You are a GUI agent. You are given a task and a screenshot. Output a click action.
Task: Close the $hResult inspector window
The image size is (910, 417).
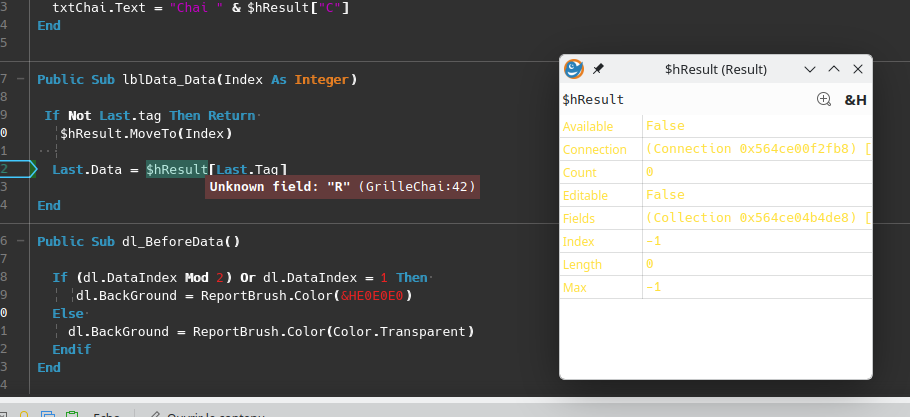858,69
